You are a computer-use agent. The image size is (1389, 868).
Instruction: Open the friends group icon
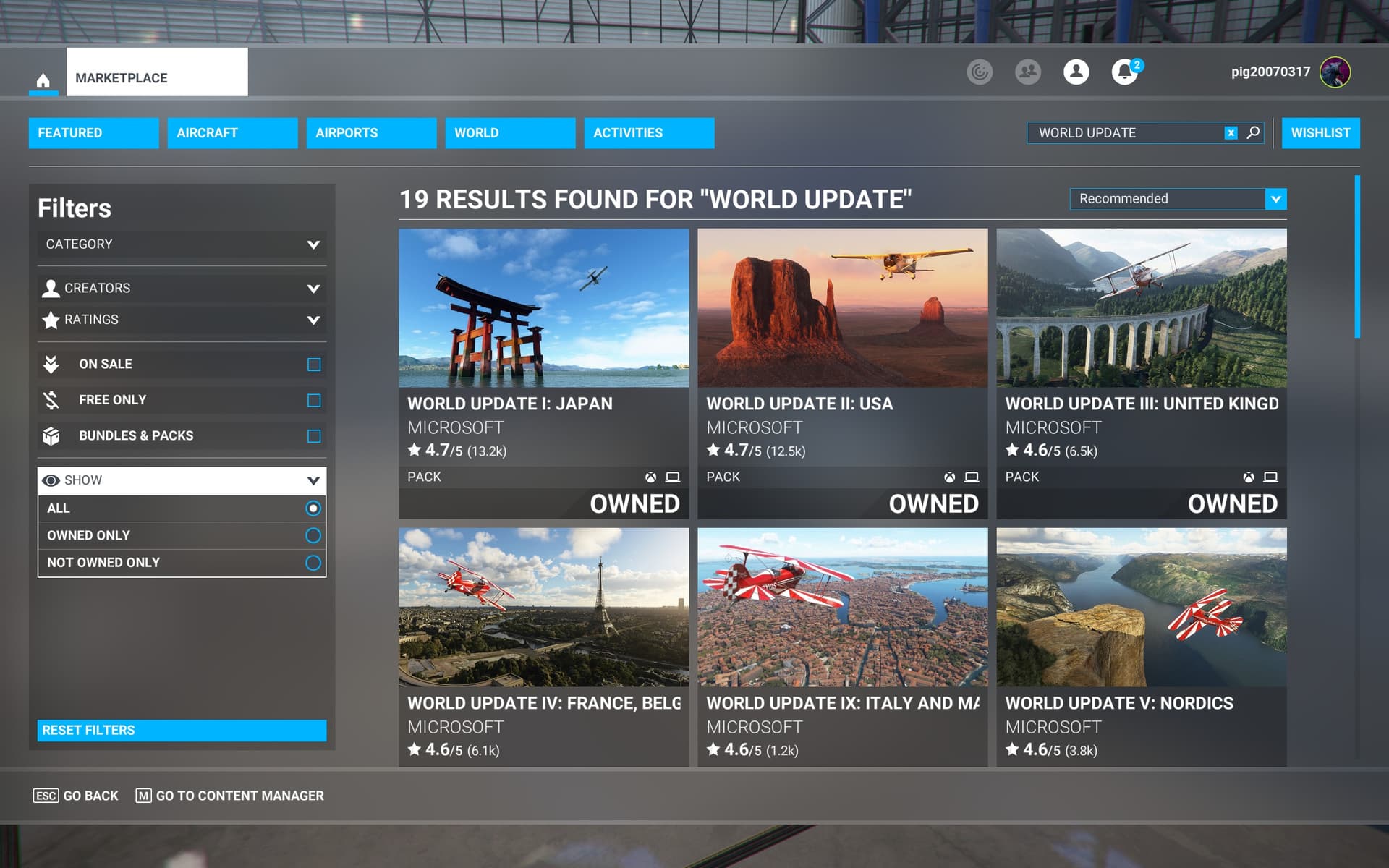coord(1027,72)
